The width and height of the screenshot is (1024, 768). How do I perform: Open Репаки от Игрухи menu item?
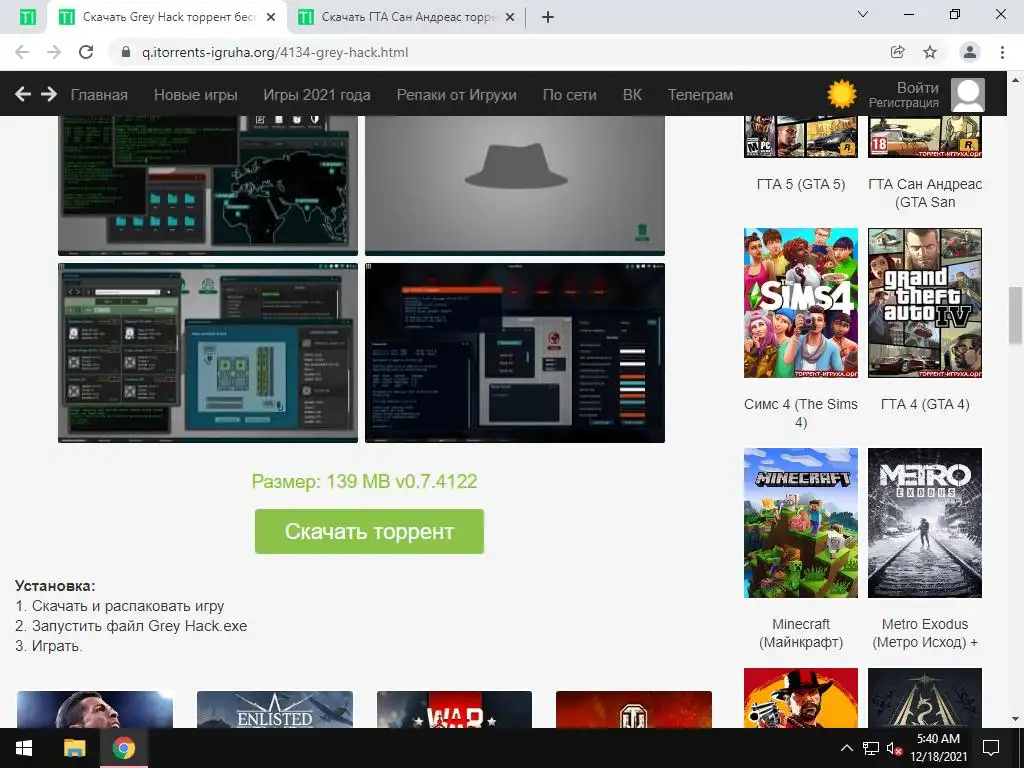[456, 95]
